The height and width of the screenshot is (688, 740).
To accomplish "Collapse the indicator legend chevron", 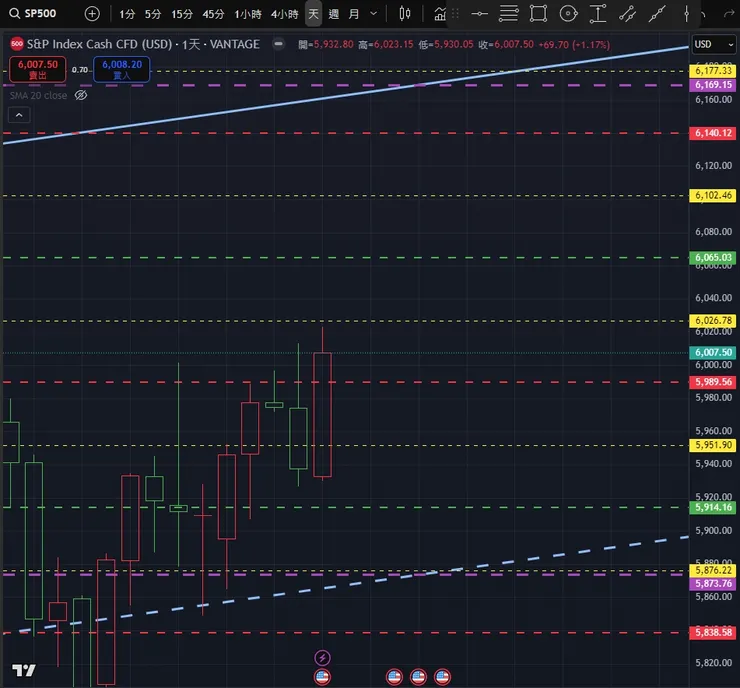I will (19, 115).
